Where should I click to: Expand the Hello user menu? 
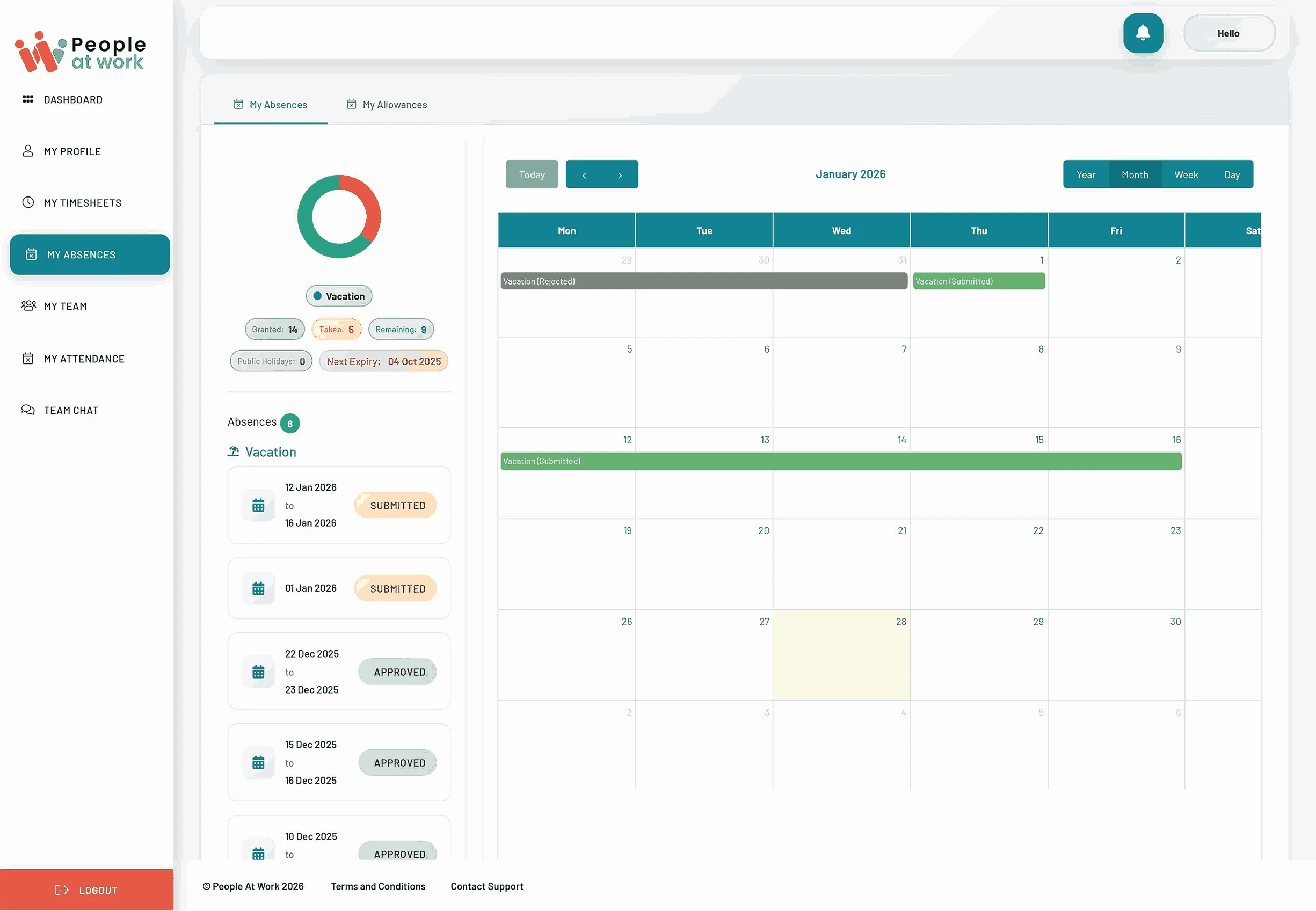[x=1228, y=33]
